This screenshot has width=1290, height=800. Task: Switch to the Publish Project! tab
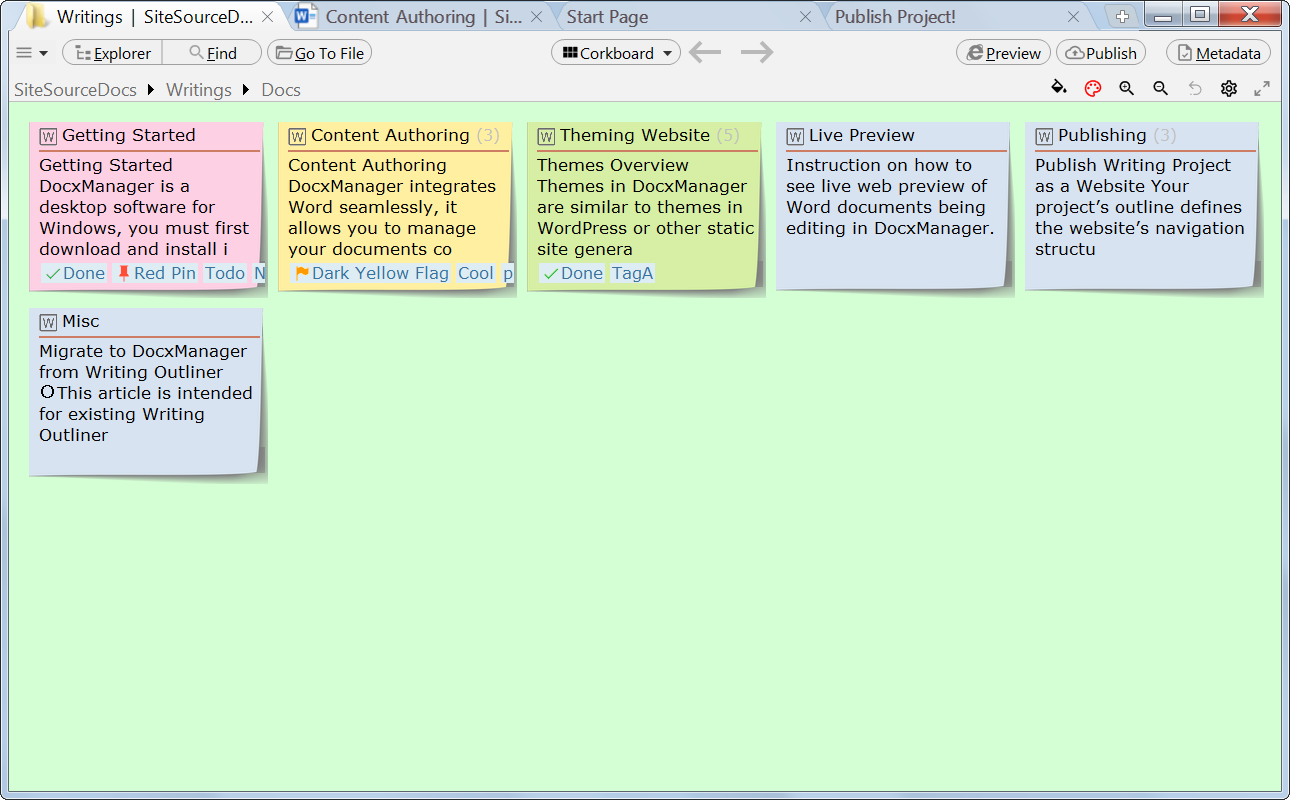point(895,17)
